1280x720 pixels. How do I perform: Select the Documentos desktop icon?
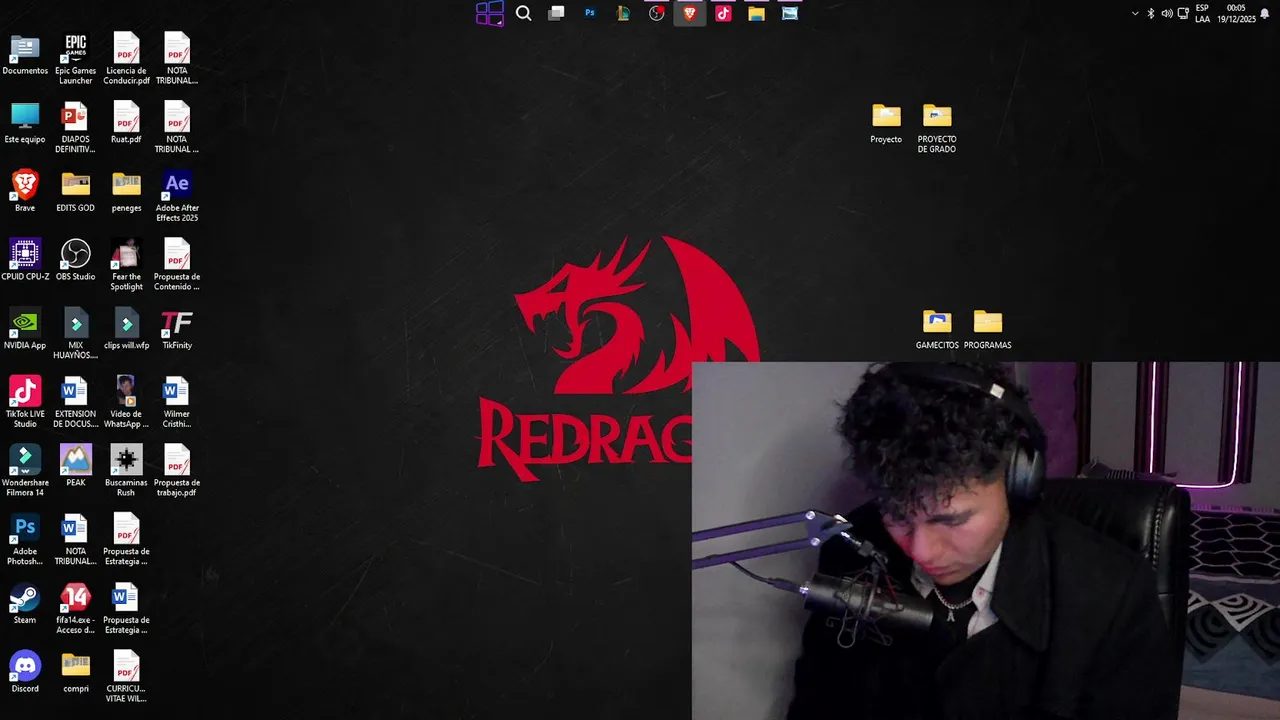(25, 54)
